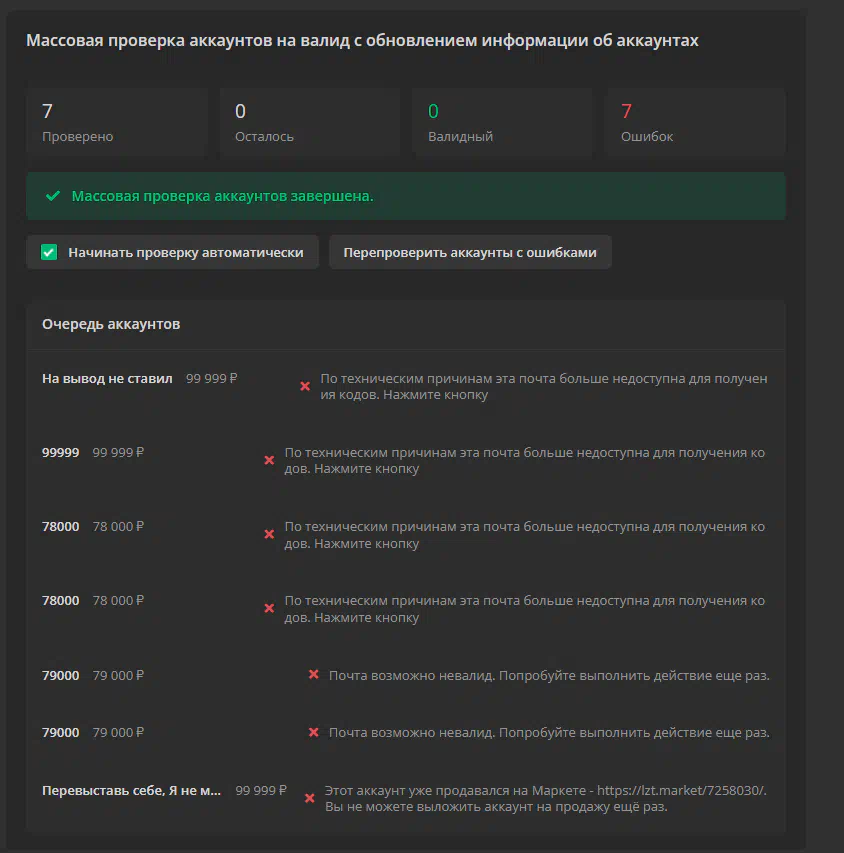The image size is (844, 853).
Task: Click red X in the first 79000 row
Action: click(x=313, y=675)
